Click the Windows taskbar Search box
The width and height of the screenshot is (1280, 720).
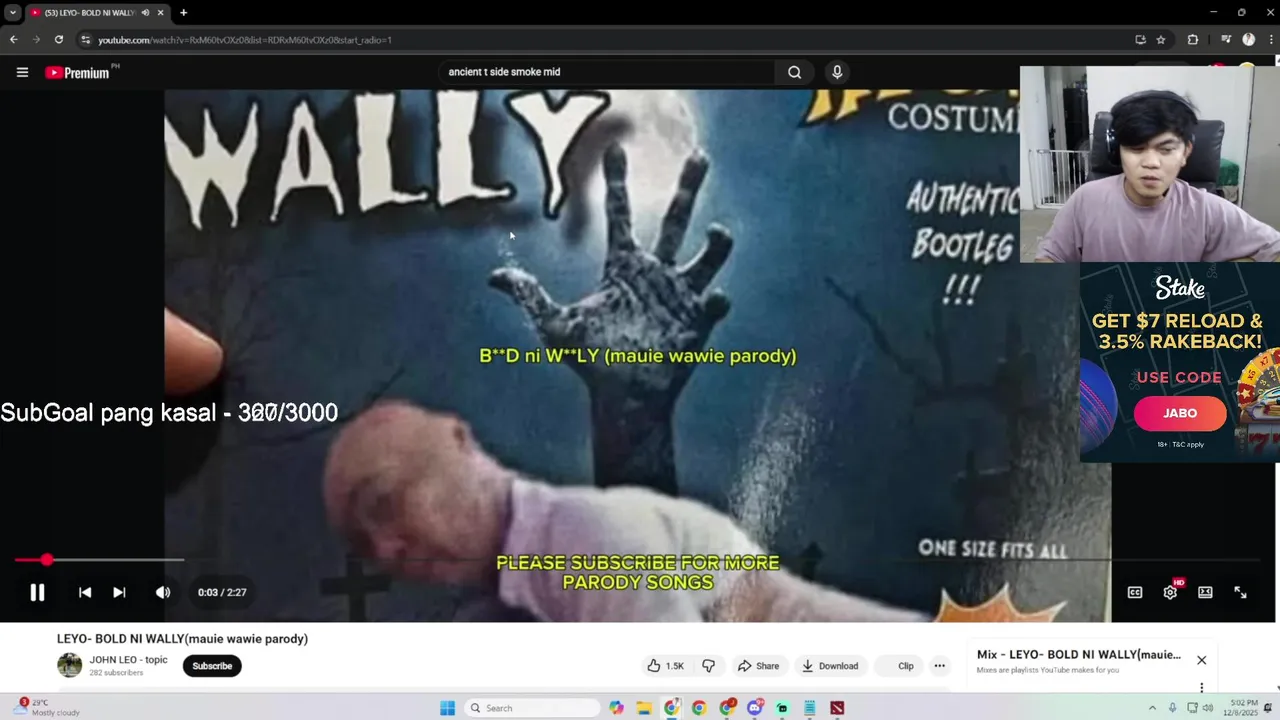pos(534,708)
